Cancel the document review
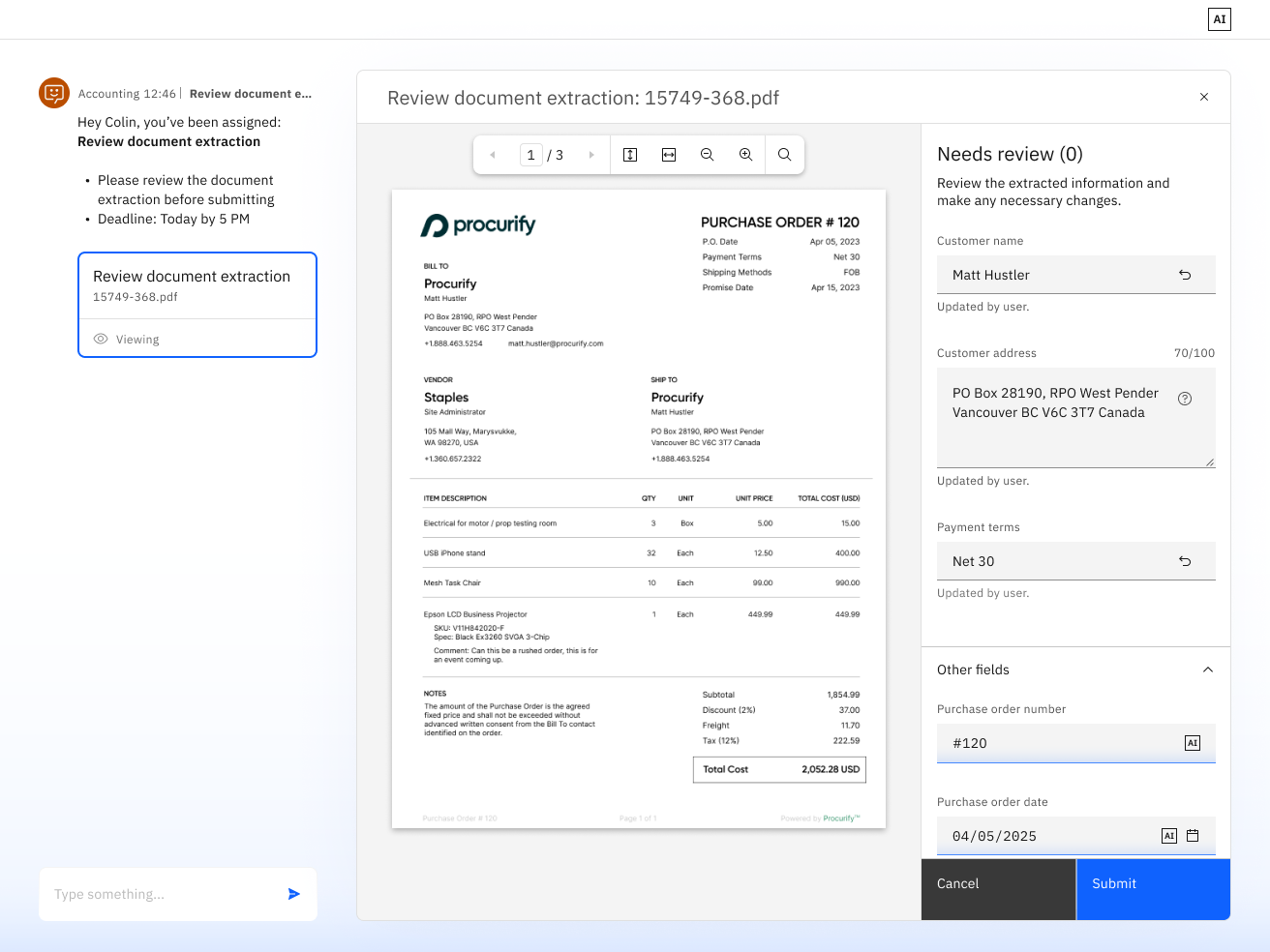This screenshot has height=952, width=1270. pyautogui.click(x=998, y=889)
